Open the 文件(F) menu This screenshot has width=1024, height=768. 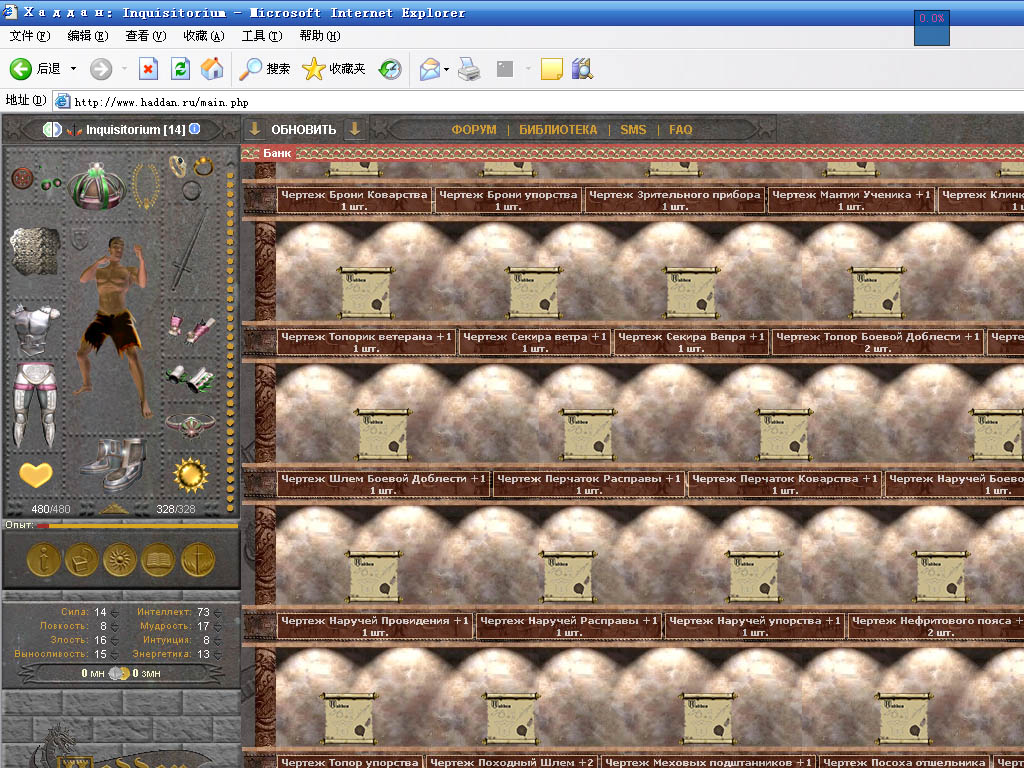tap(30, 36)
